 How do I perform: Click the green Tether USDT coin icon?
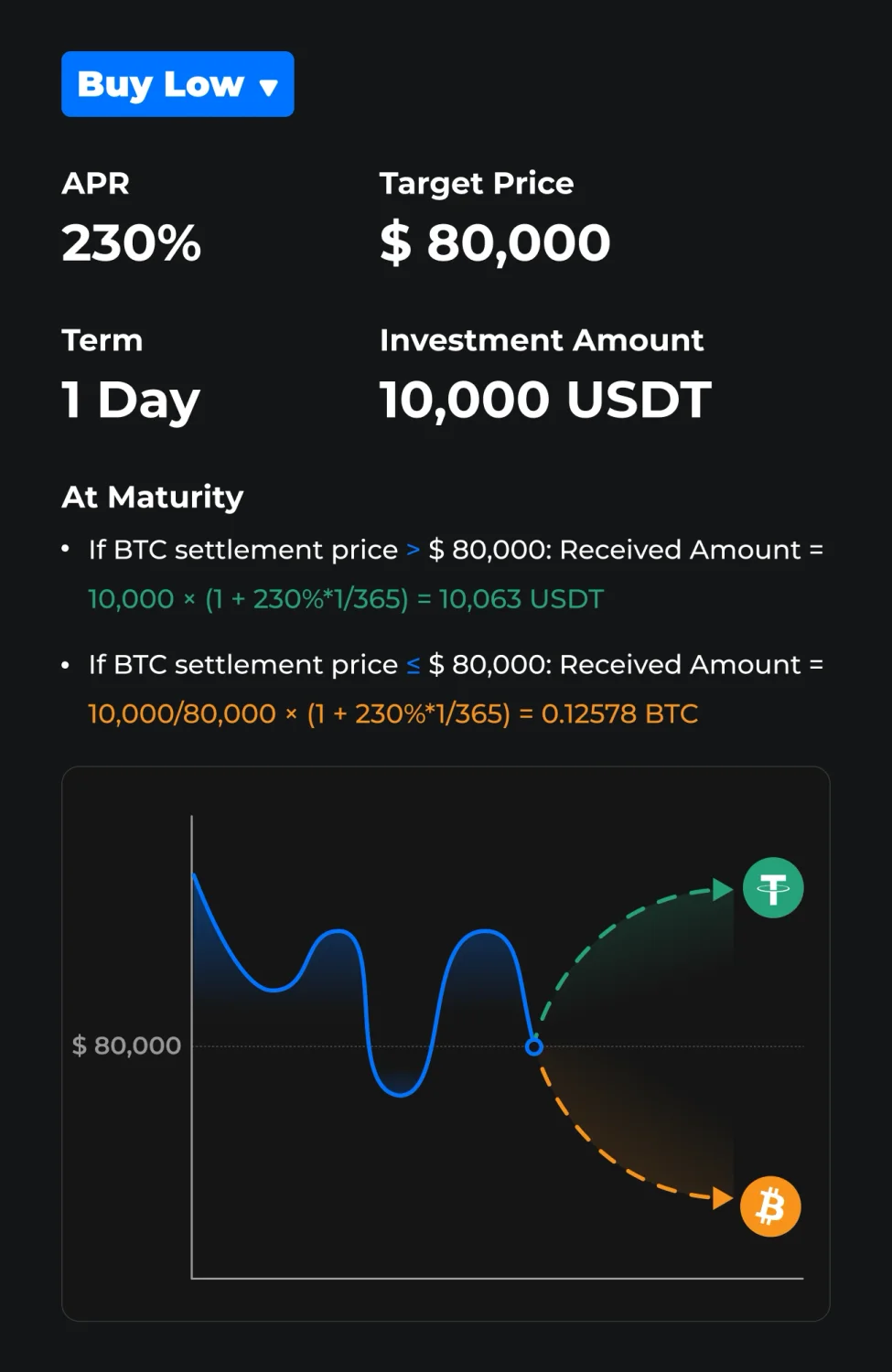pos(773,887)
